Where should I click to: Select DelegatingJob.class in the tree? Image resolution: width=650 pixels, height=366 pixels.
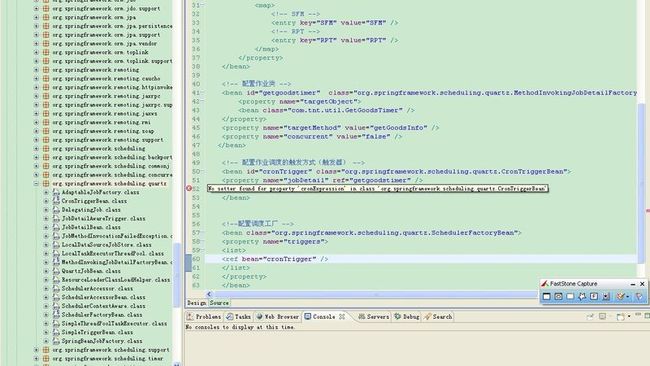[x=91, y=210]
